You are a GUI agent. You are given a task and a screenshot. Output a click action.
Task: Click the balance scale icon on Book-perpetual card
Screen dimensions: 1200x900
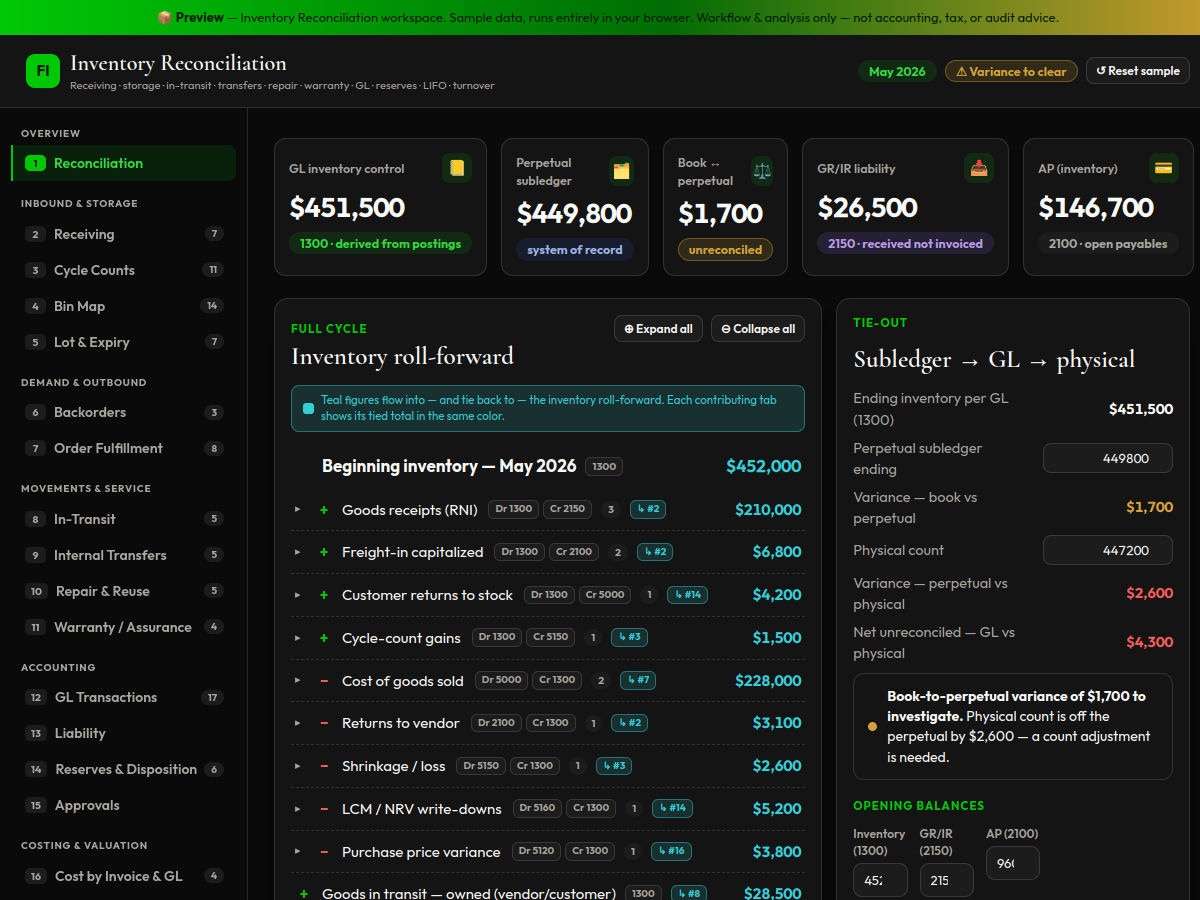tap(762, 171)
